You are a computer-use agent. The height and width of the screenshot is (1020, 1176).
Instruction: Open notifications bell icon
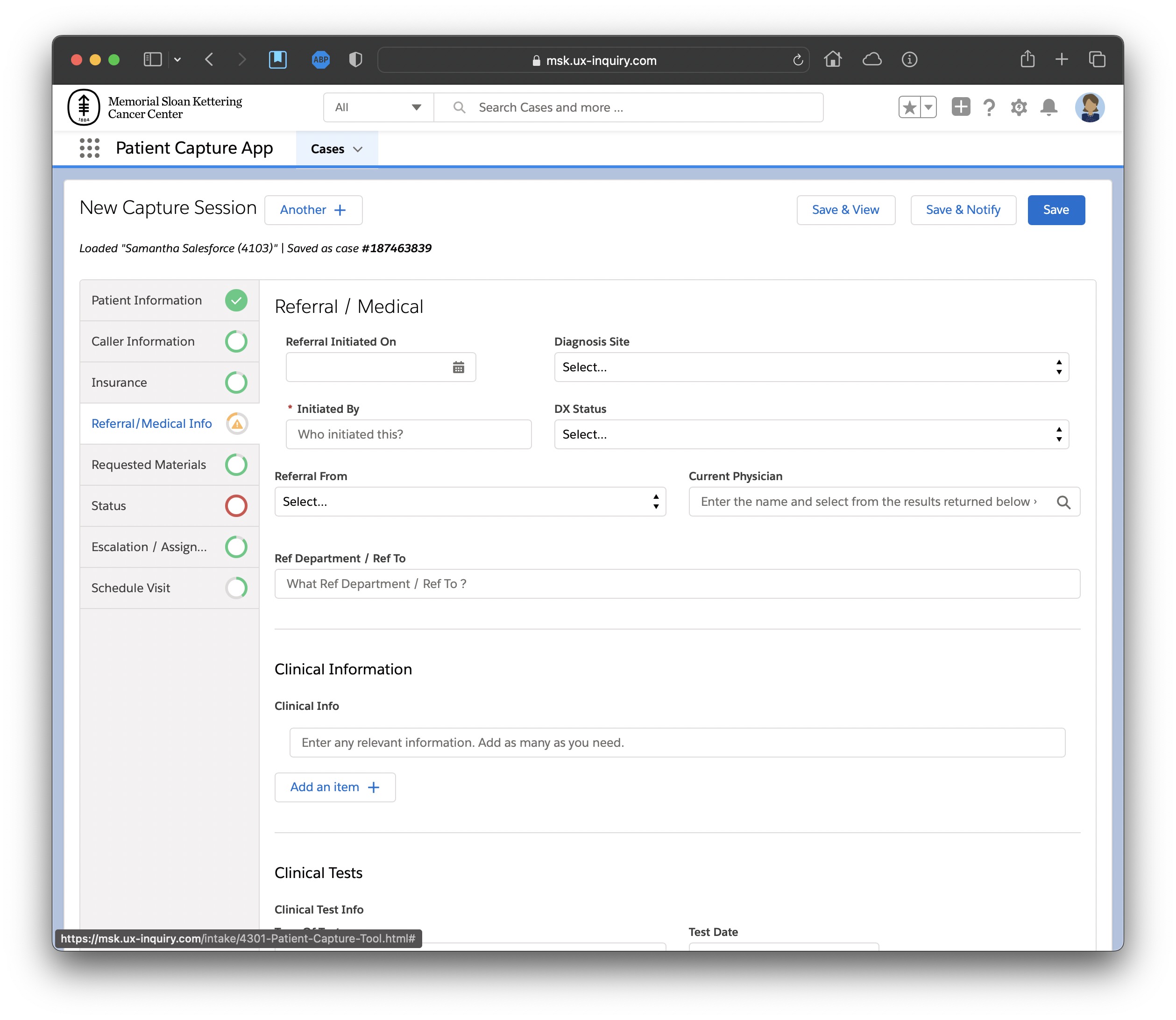[x=1048, y=107]
